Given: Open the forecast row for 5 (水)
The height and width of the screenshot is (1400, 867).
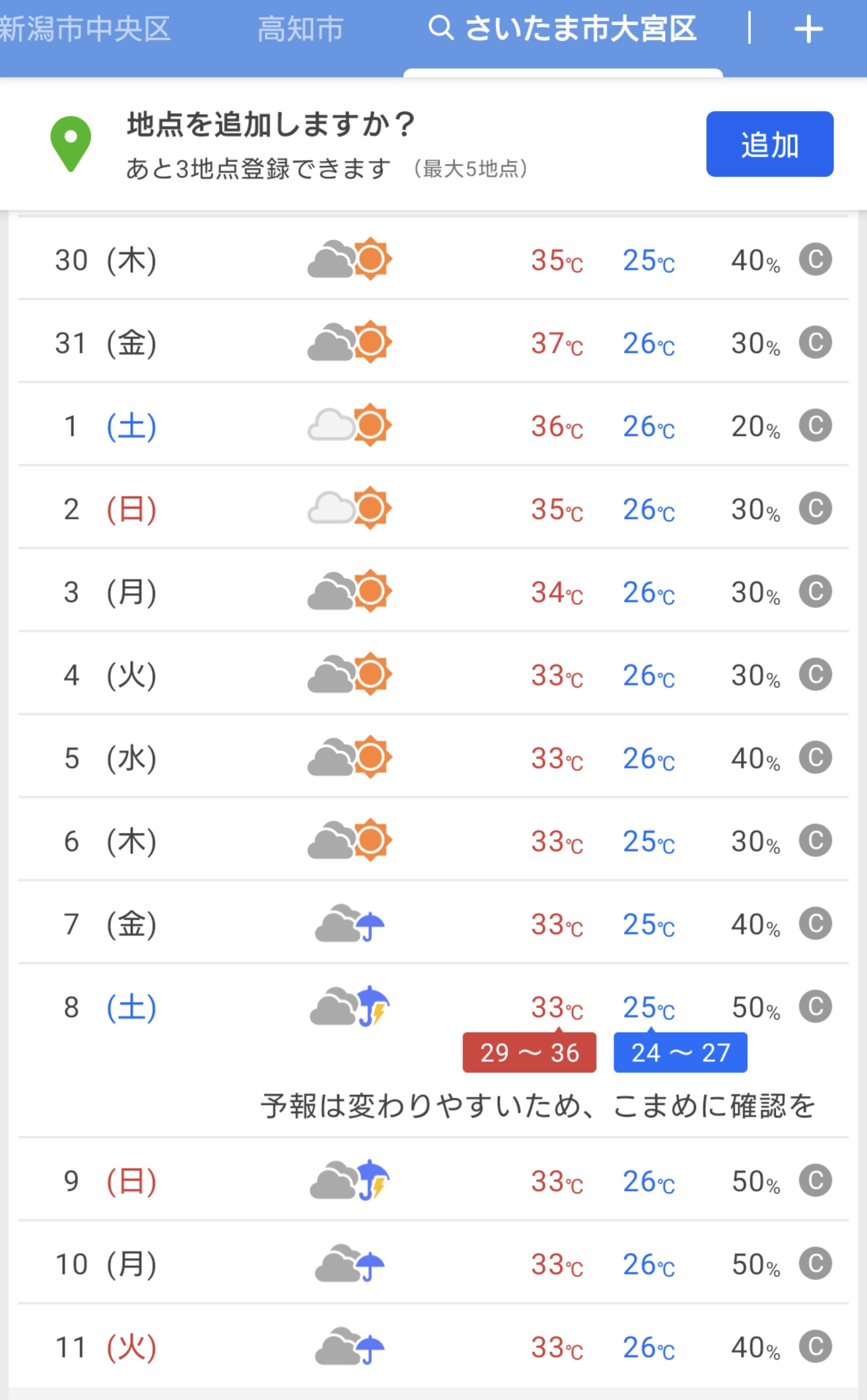Looking at the screenshot, I should (x=433, y=757).
